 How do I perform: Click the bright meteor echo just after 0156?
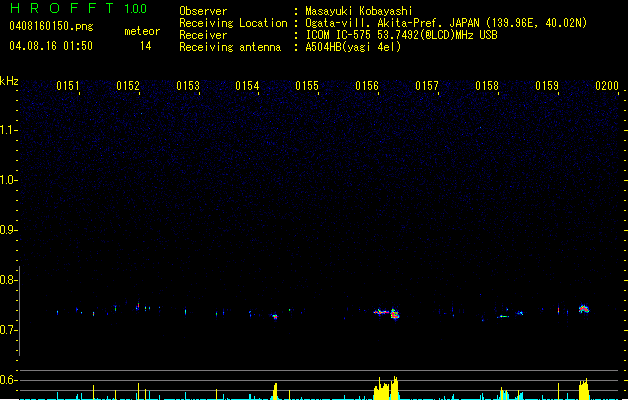pos(395,314)
